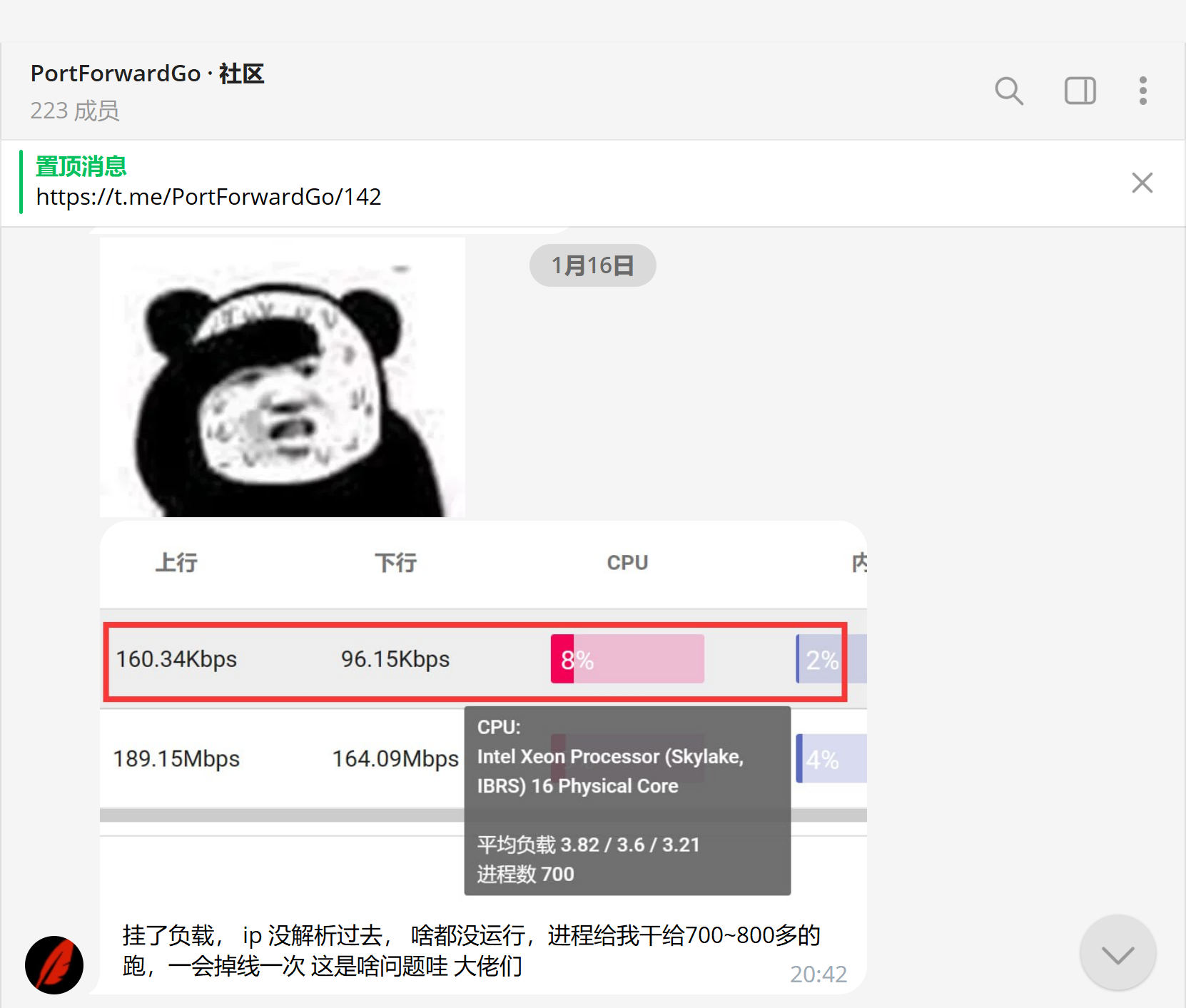The width and height of the screenshot is (1186, 1008).
Task: Click the 4% memory usage bar
Action: tap(830, 758)
